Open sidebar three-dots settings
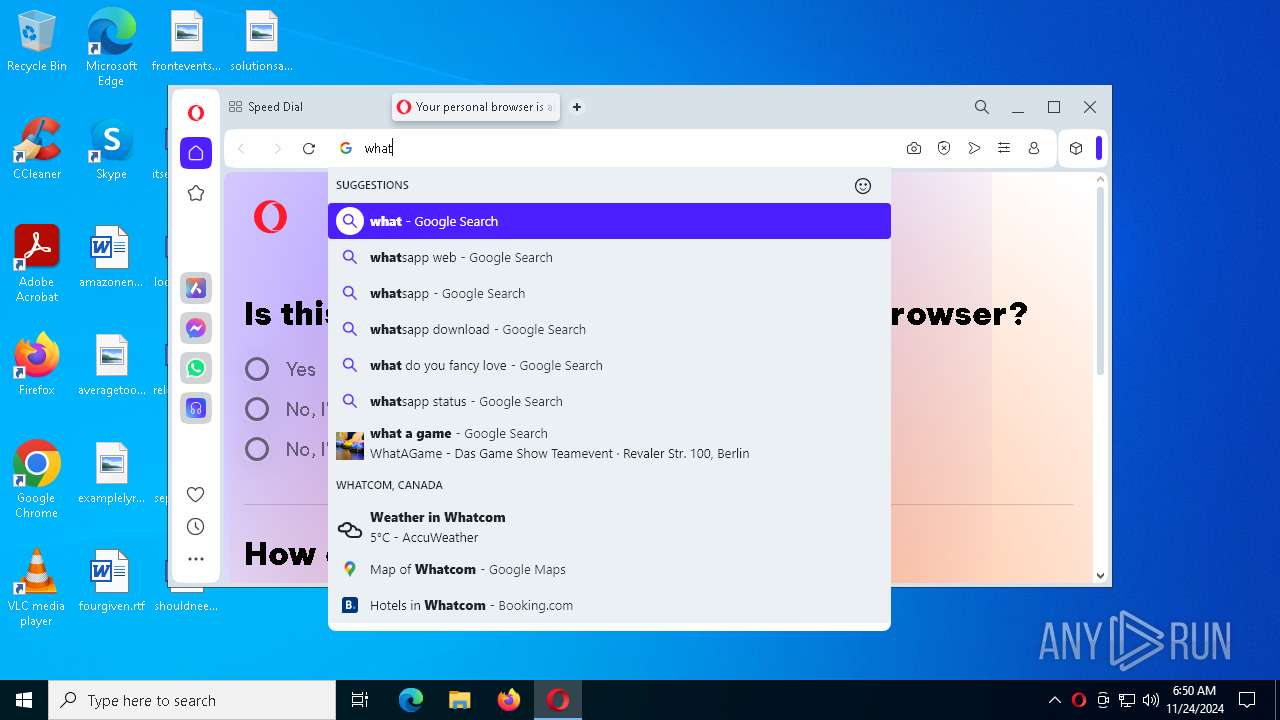 [196, 559]
